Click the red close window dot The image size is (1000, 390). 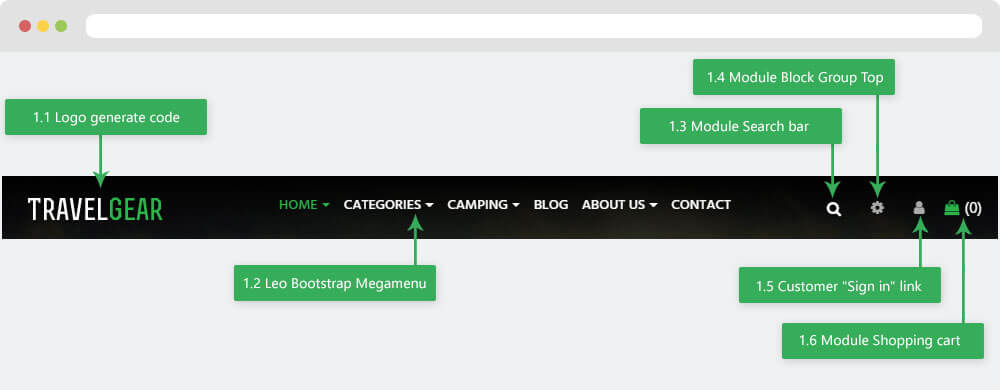[x=25, y=26]
